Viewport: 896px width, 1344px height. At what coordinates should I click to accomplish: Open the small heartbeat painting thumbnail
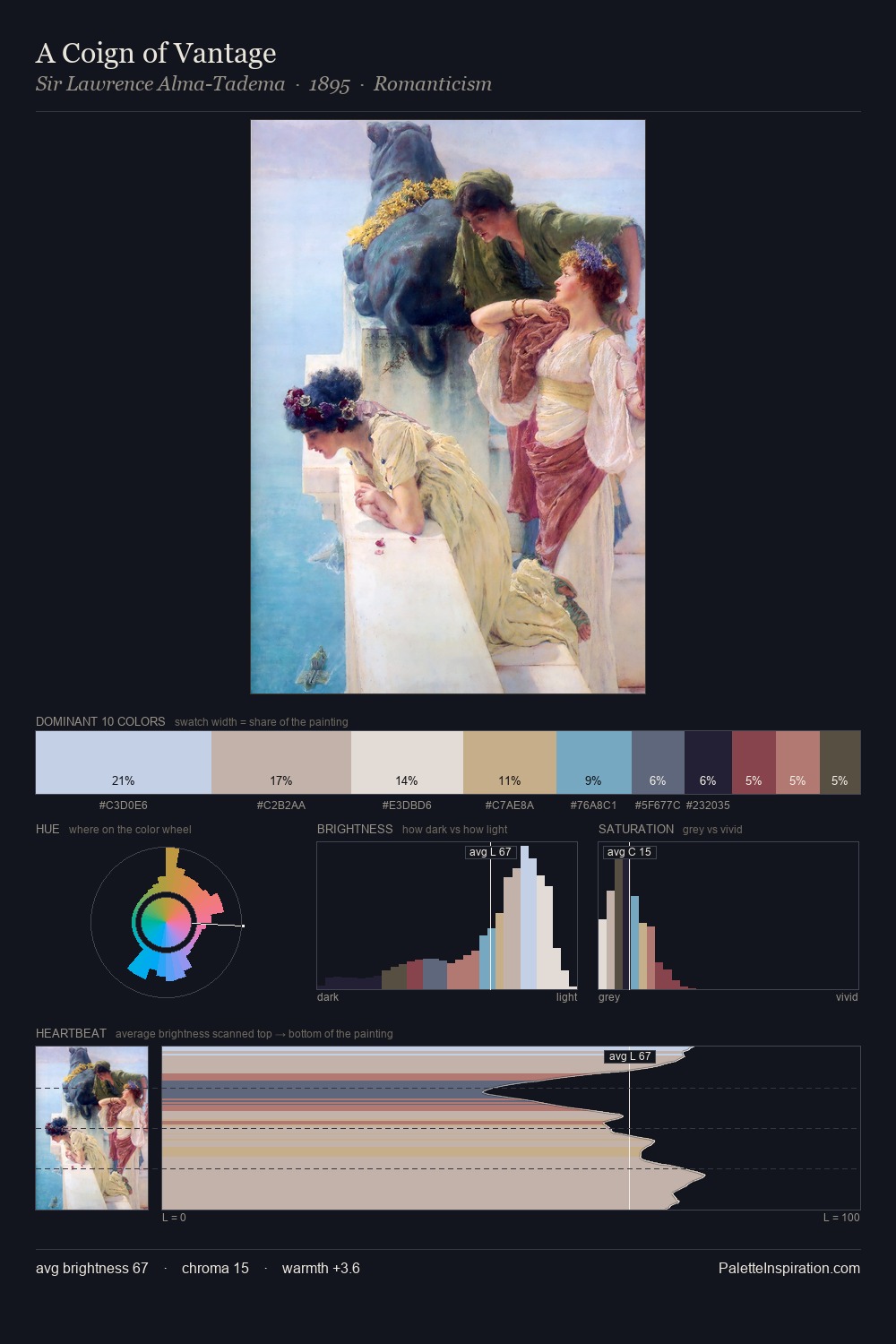(92, 1128)
